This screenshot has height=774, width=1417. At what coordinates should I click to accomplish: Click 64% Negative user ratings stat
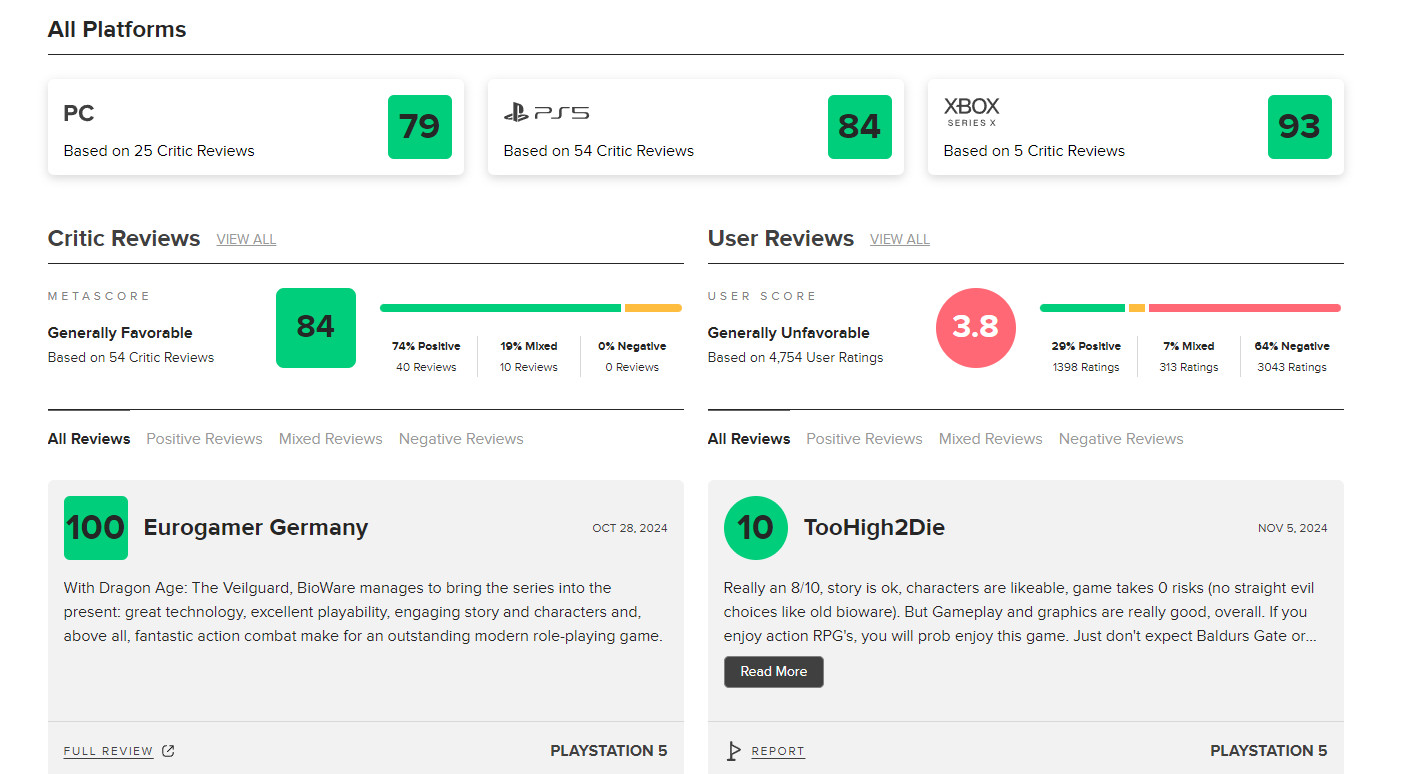(1292, 356)
